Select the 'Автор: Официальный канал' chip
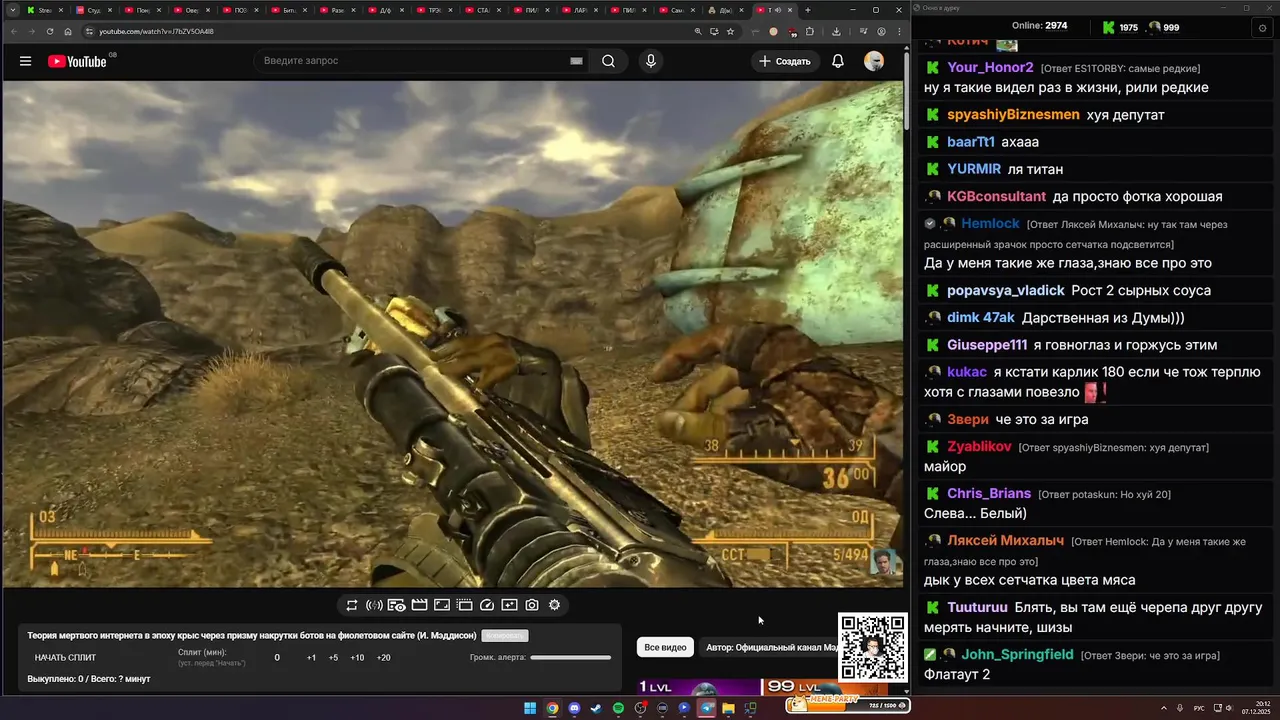1280x720 pixels. click(771, 648)
